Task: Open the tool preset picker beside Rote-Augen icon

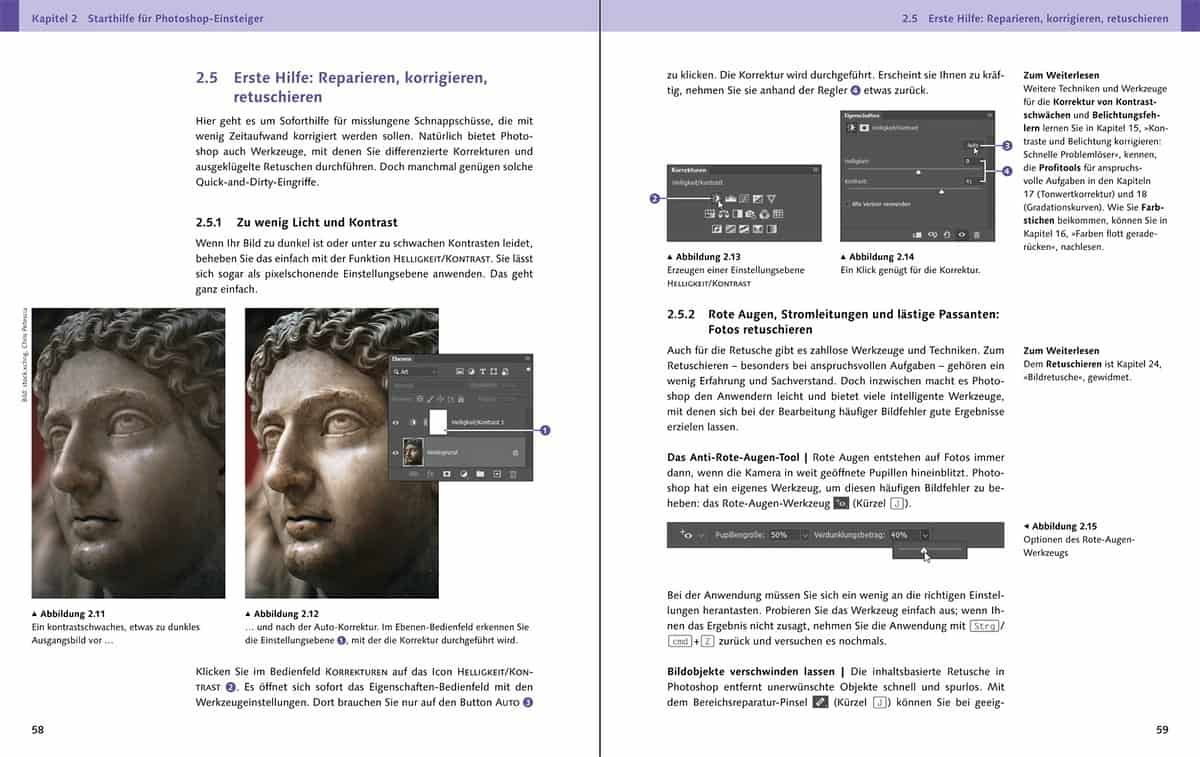Action: pyautogui.click(x=701, y=535)
